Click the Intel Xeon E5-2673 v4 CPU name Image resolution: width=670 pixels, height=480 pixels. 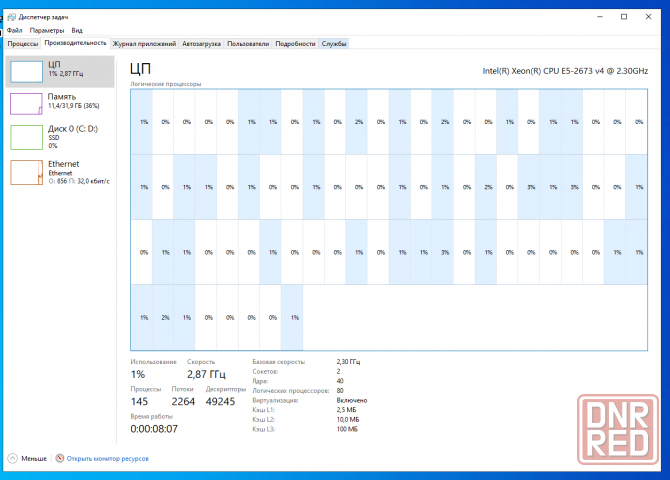point(565,71)
